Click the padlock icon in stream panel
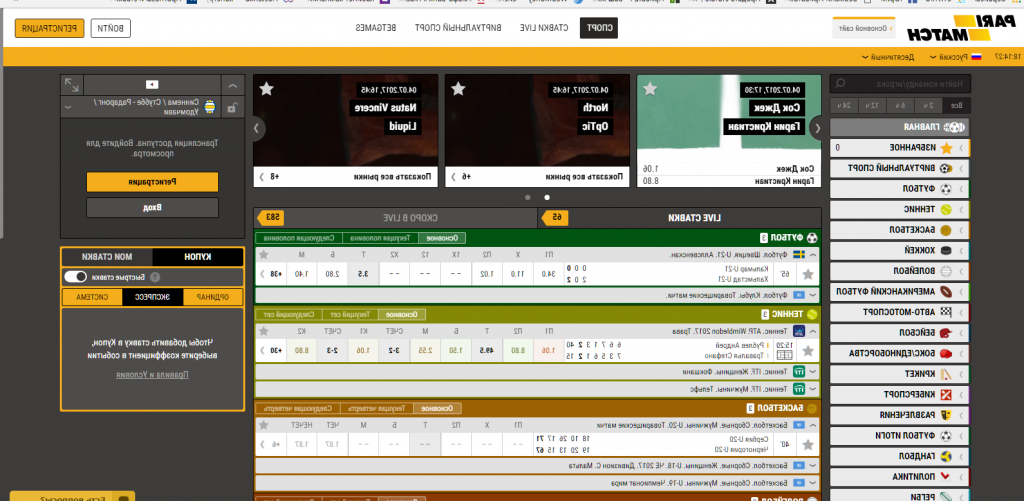Viewport: 1024px width, 501px height. click(x=232, y=108)
